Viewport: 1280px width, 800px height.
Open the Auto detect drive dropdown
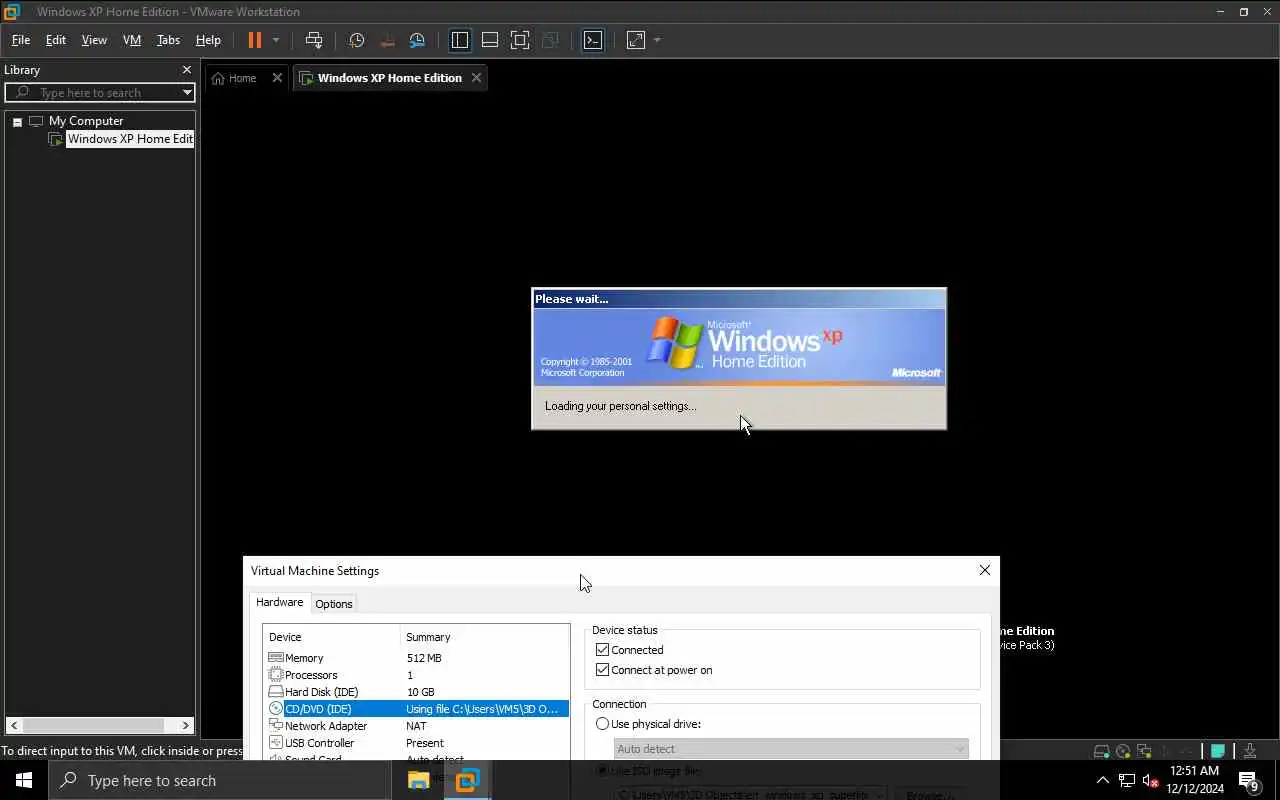coord(791,749)
